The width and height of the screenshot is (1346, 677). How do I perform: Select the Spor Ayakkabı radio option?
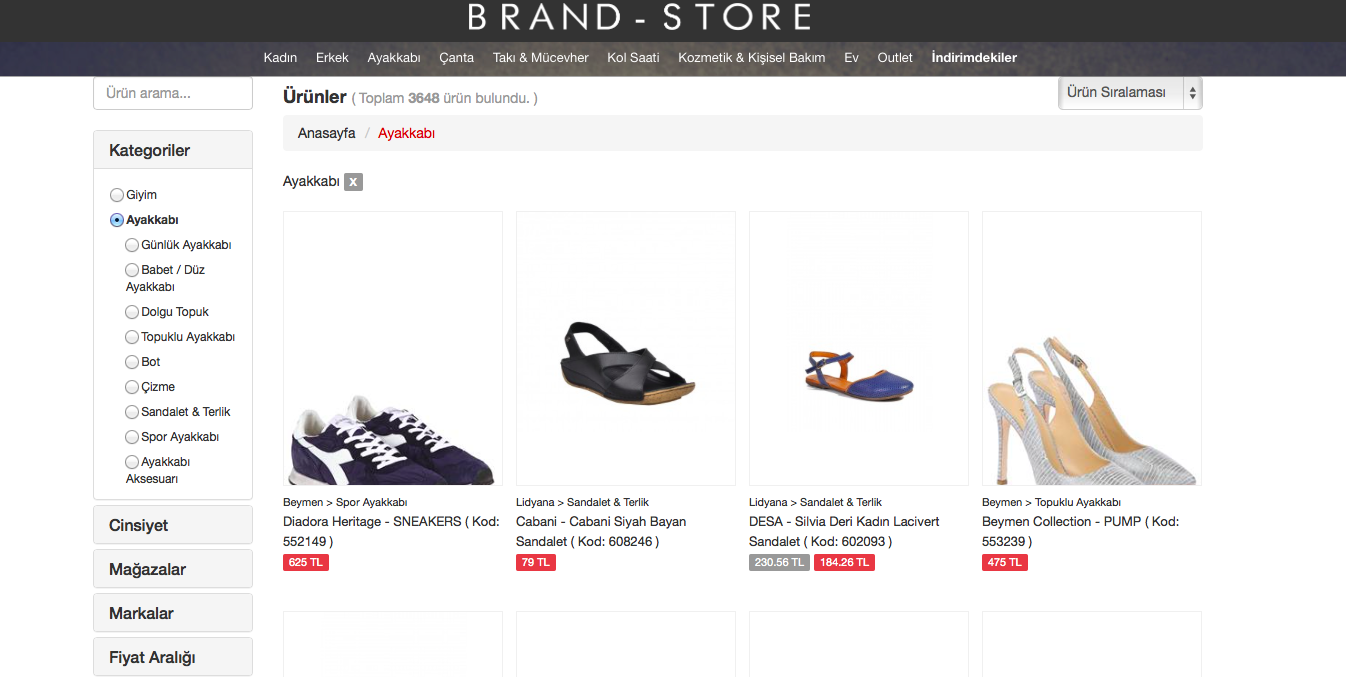[x=132, y=437]
